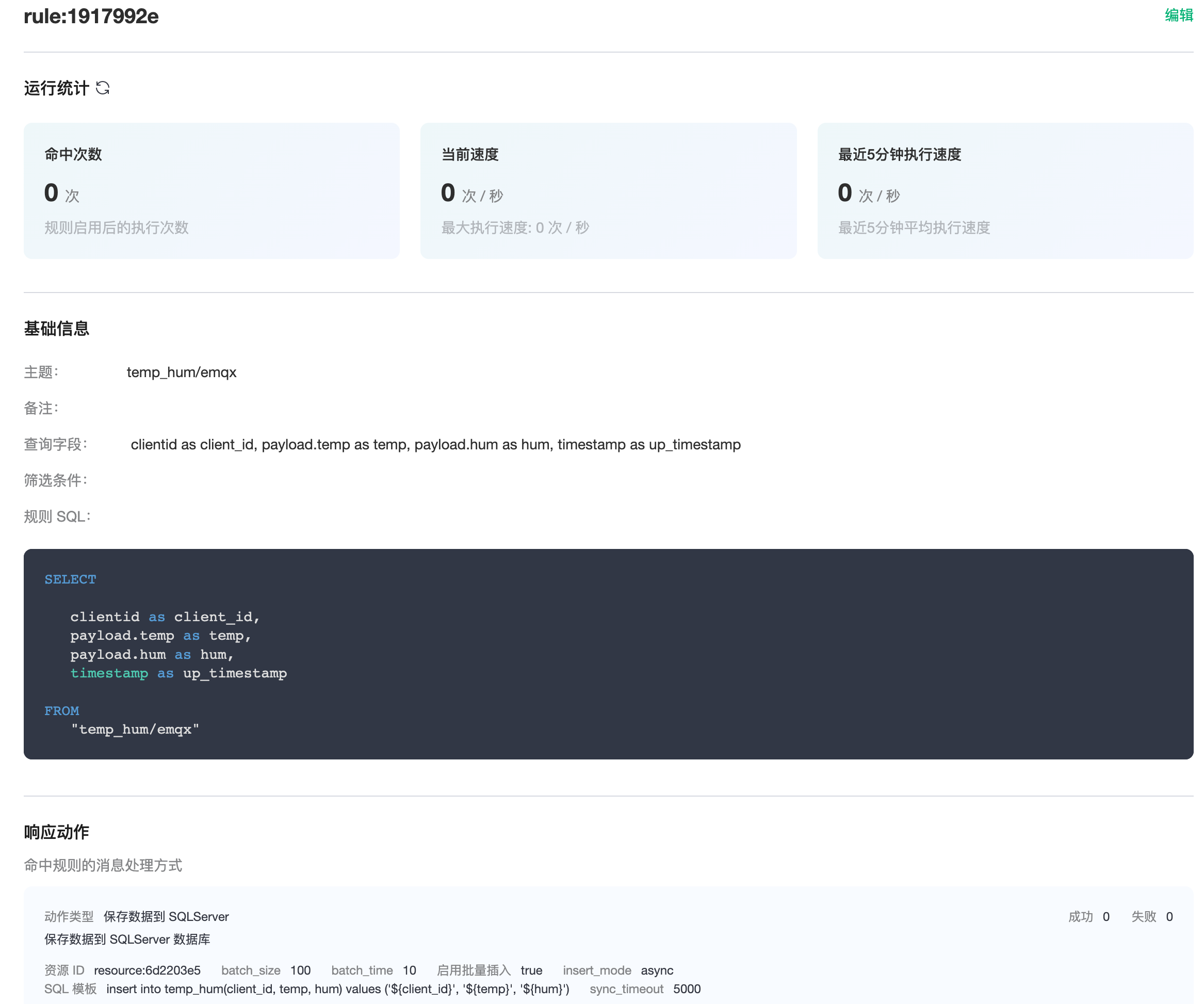Click the rule:1917992e title

[91, 16]
